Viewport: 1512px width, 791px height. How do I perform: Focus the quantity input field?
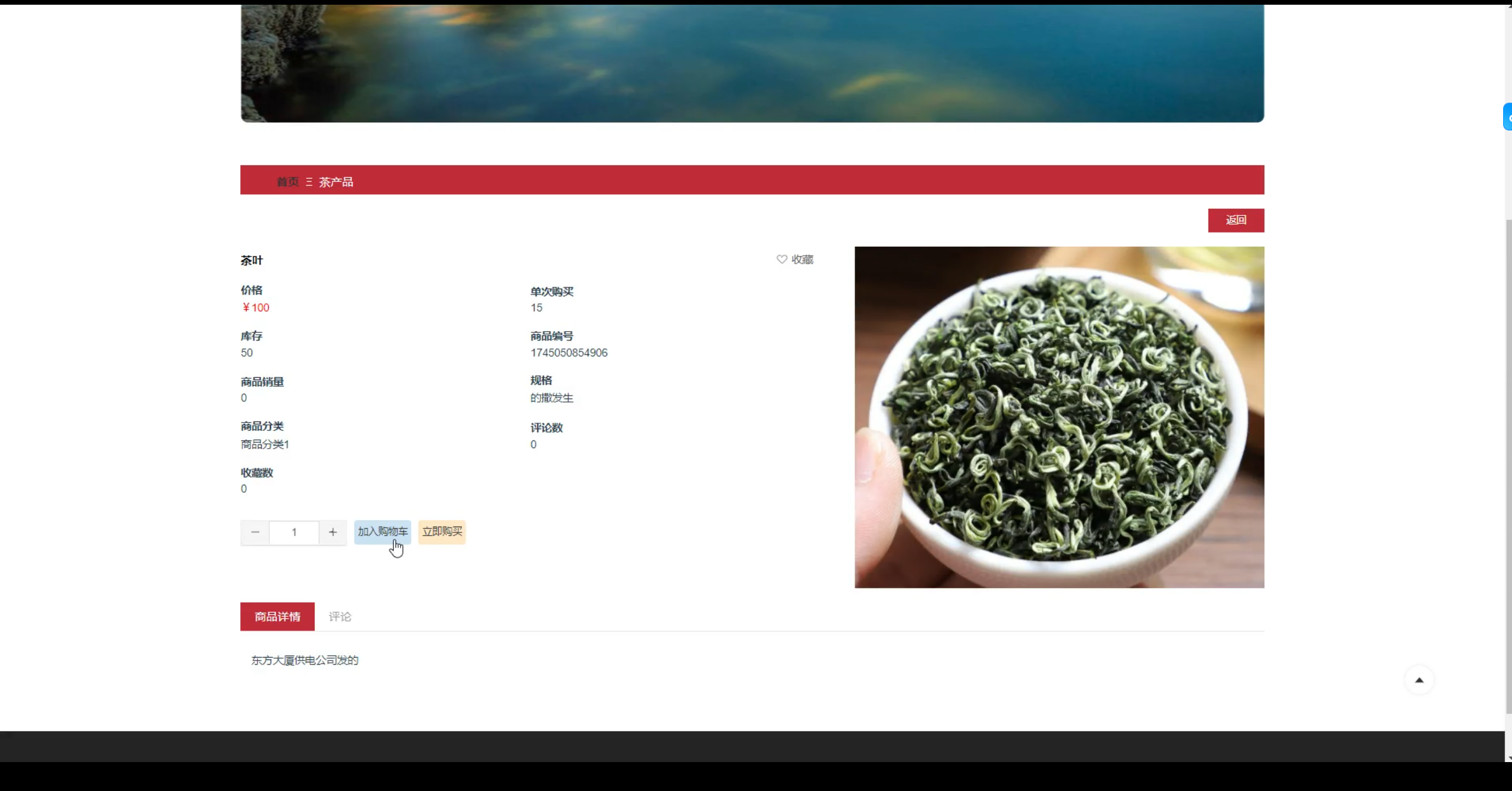(294, 532)
